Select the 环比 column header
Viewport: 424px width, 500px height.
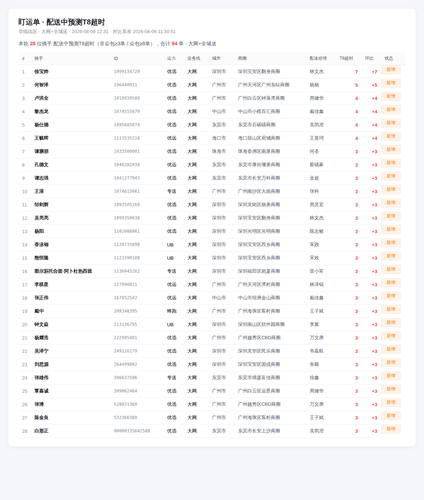(369, 58)
